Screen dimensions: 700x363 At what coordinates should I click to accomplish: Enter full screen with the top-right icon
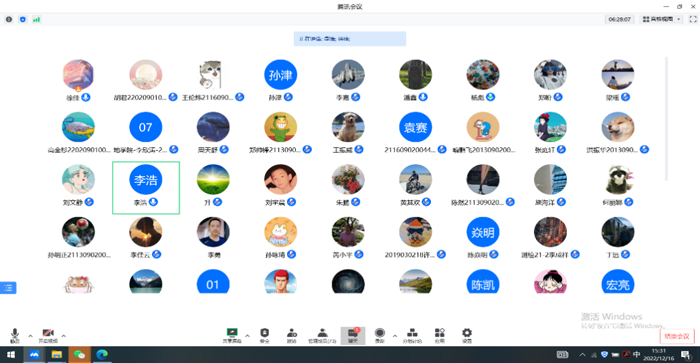[x=693, y=19]
